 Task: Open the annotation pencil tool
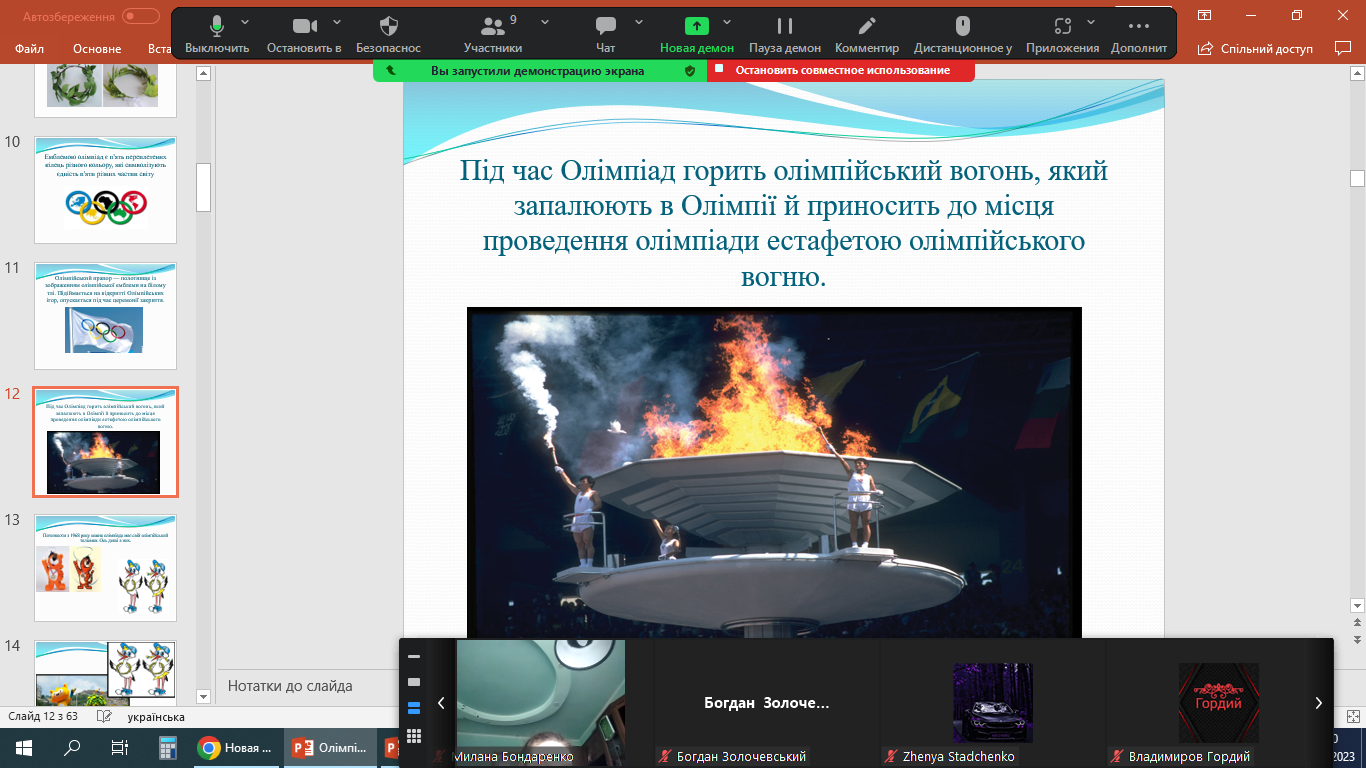tap(867, 32)
